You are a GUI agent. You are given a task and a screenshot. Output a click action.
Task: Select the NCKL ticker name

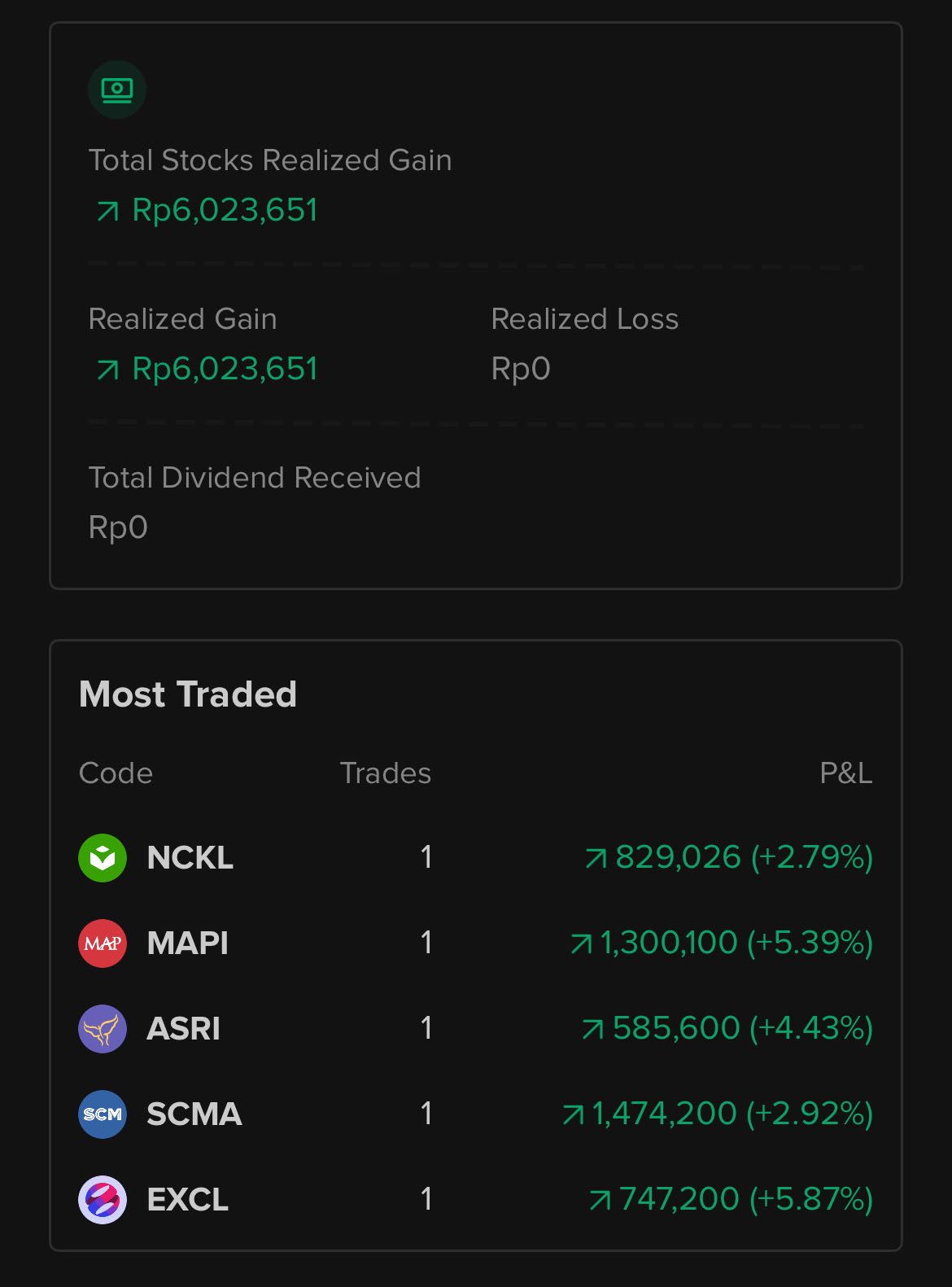click(x=190, y=858)
